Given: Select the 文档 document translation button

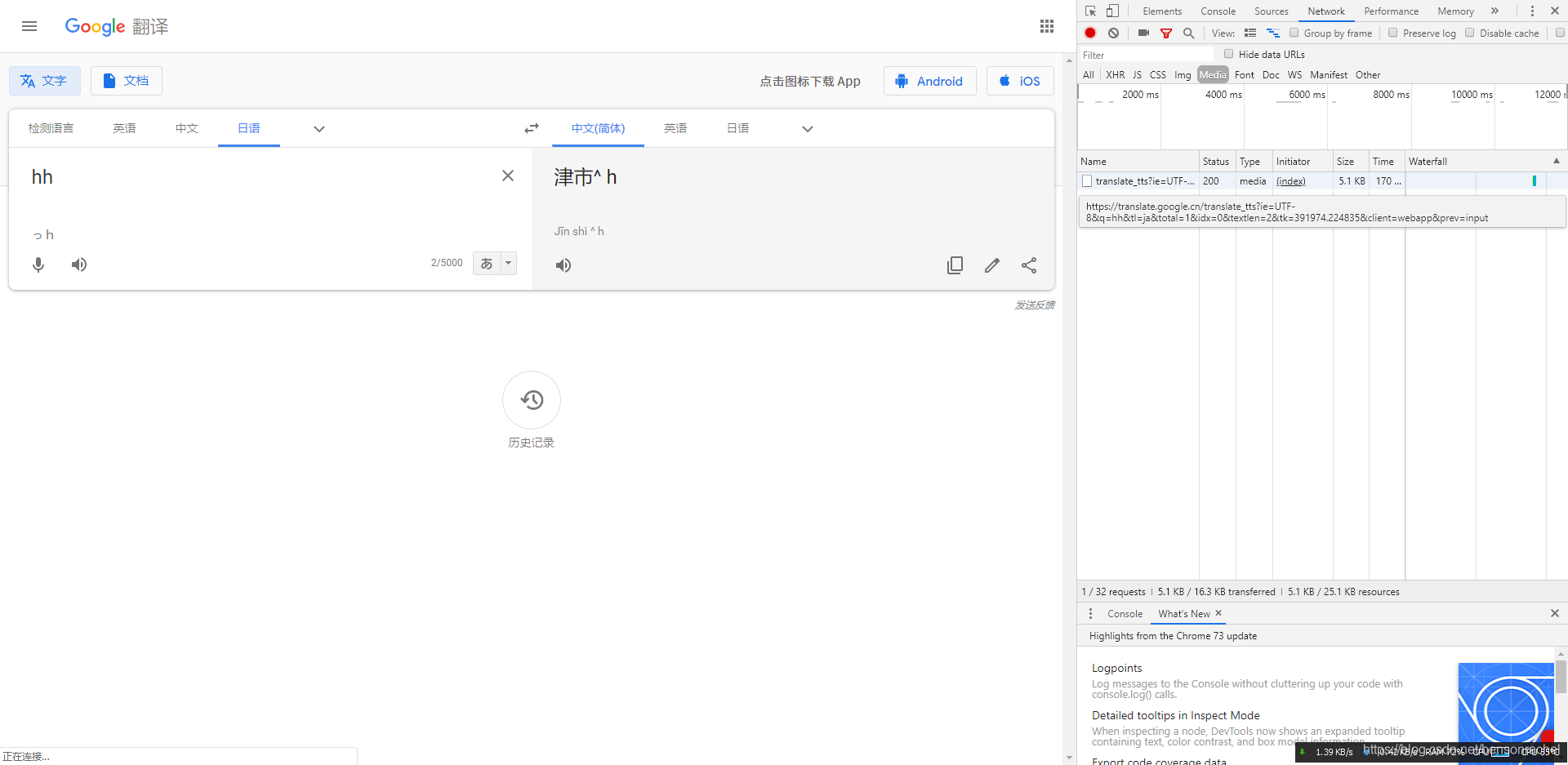Looking at the screenshot, I should click(127, 81).
